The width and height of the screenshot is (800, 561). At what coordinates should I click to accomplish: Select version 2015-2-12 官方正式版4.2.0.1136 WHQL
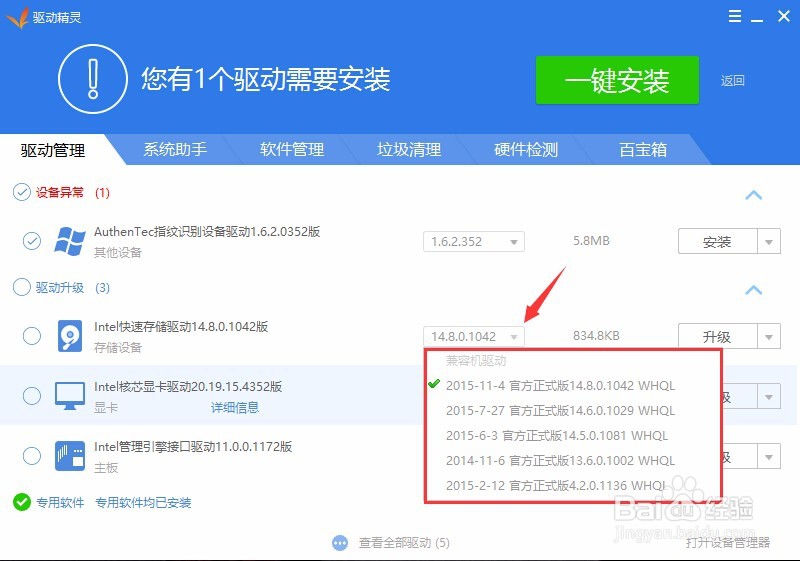click(x=556, y=486)
